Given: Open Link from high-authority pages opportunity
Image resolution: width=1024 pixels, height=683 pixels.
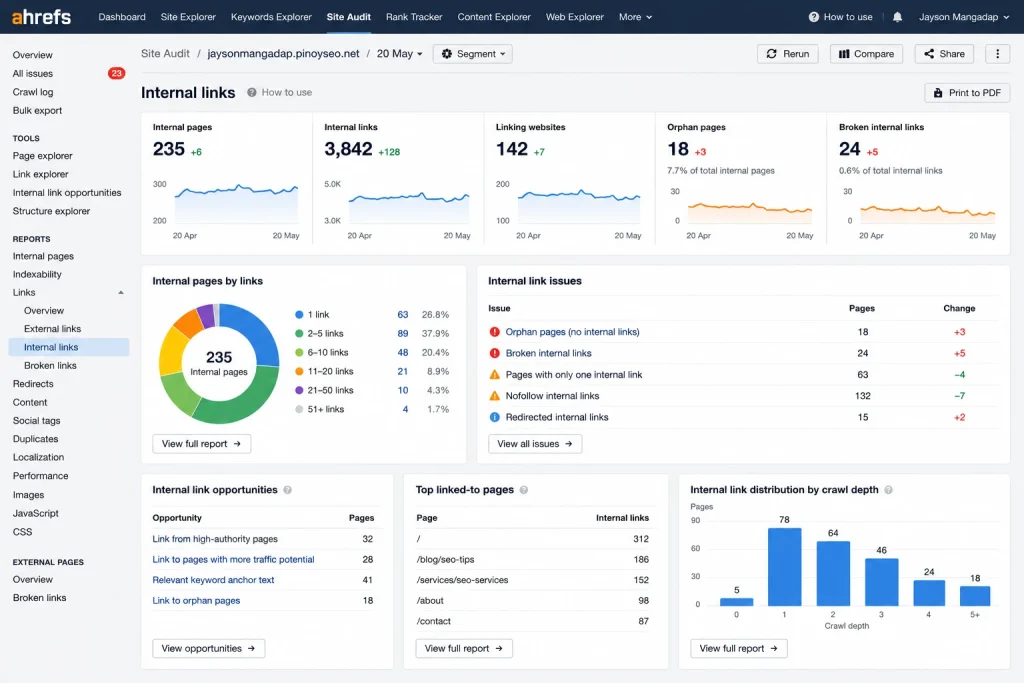Looking at the screenshot, I should [x=215, y=539].
